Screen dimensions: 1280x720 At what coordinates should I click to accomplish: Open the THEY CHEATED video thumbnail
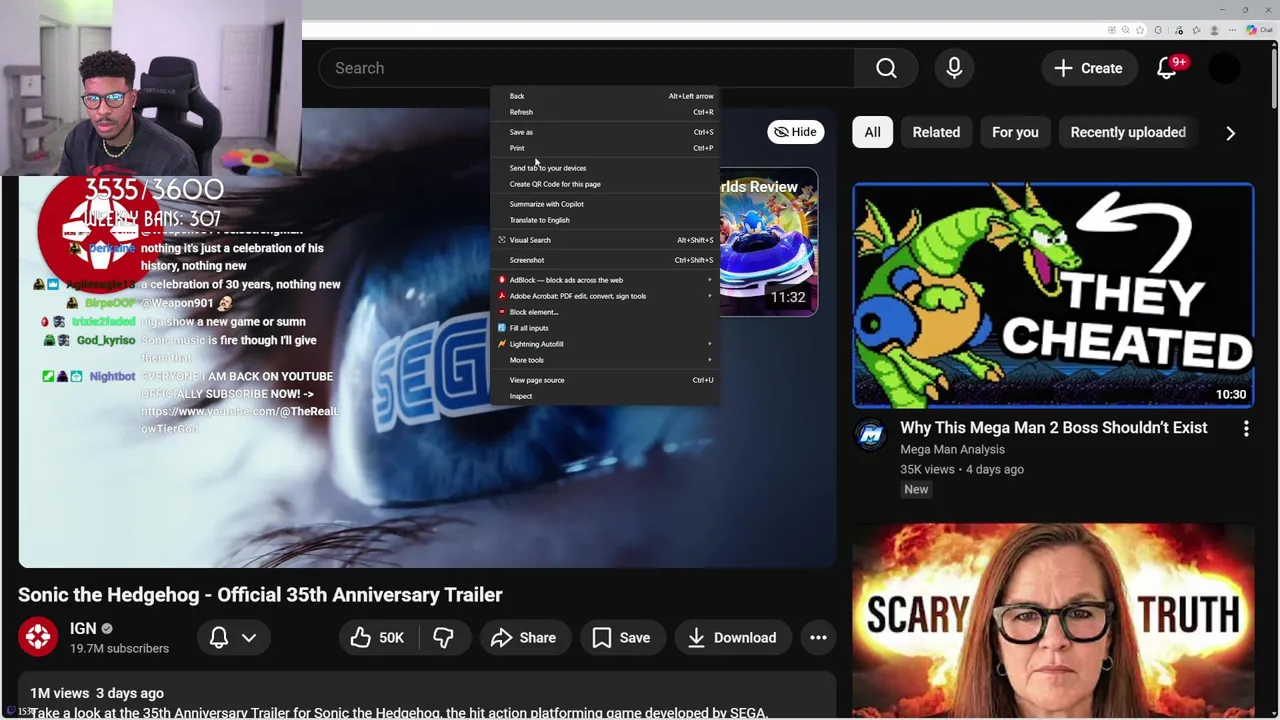[x=1053, y=295]
